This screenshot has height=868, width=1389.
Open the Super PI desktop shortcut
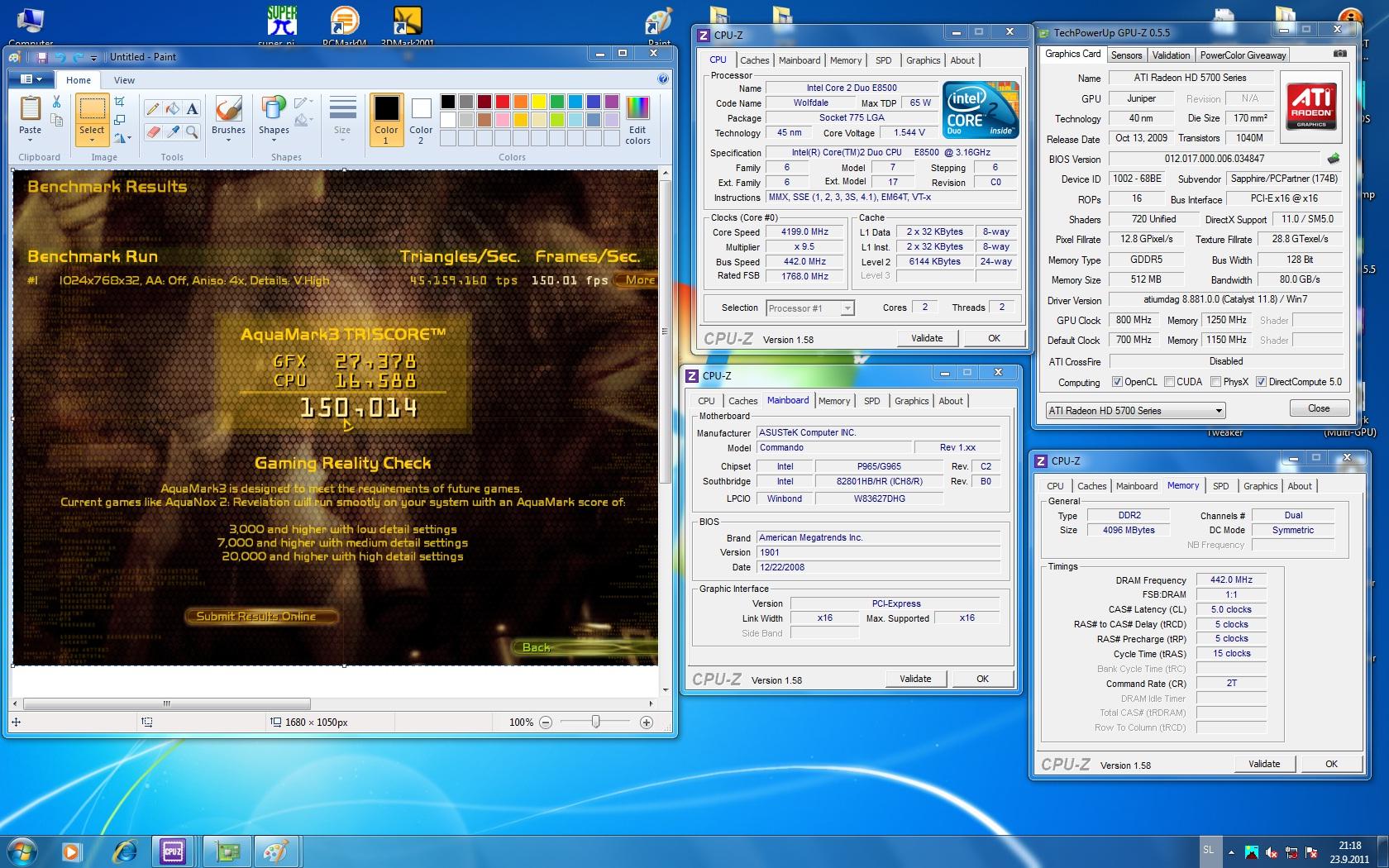point(282,25)
